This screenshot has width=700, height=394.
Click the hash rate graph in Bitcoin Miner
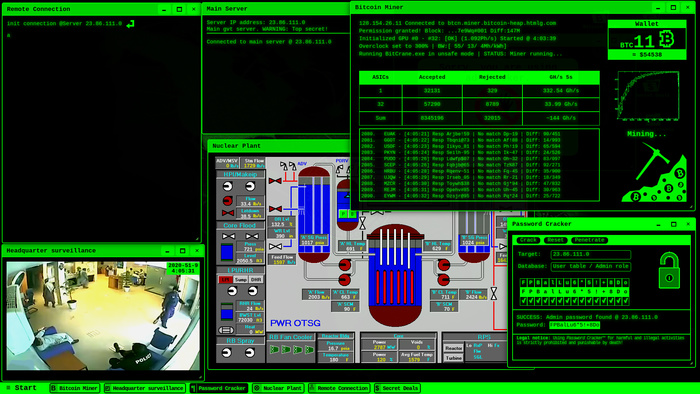pos(648,96)
